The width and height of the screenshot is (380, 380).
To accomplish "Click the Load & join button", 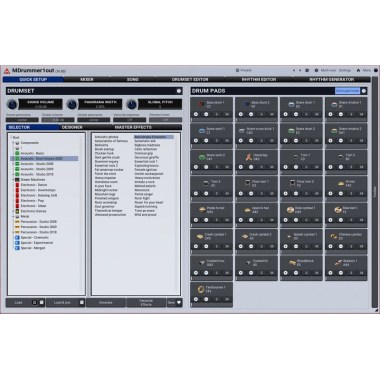I will coord(62,303).
